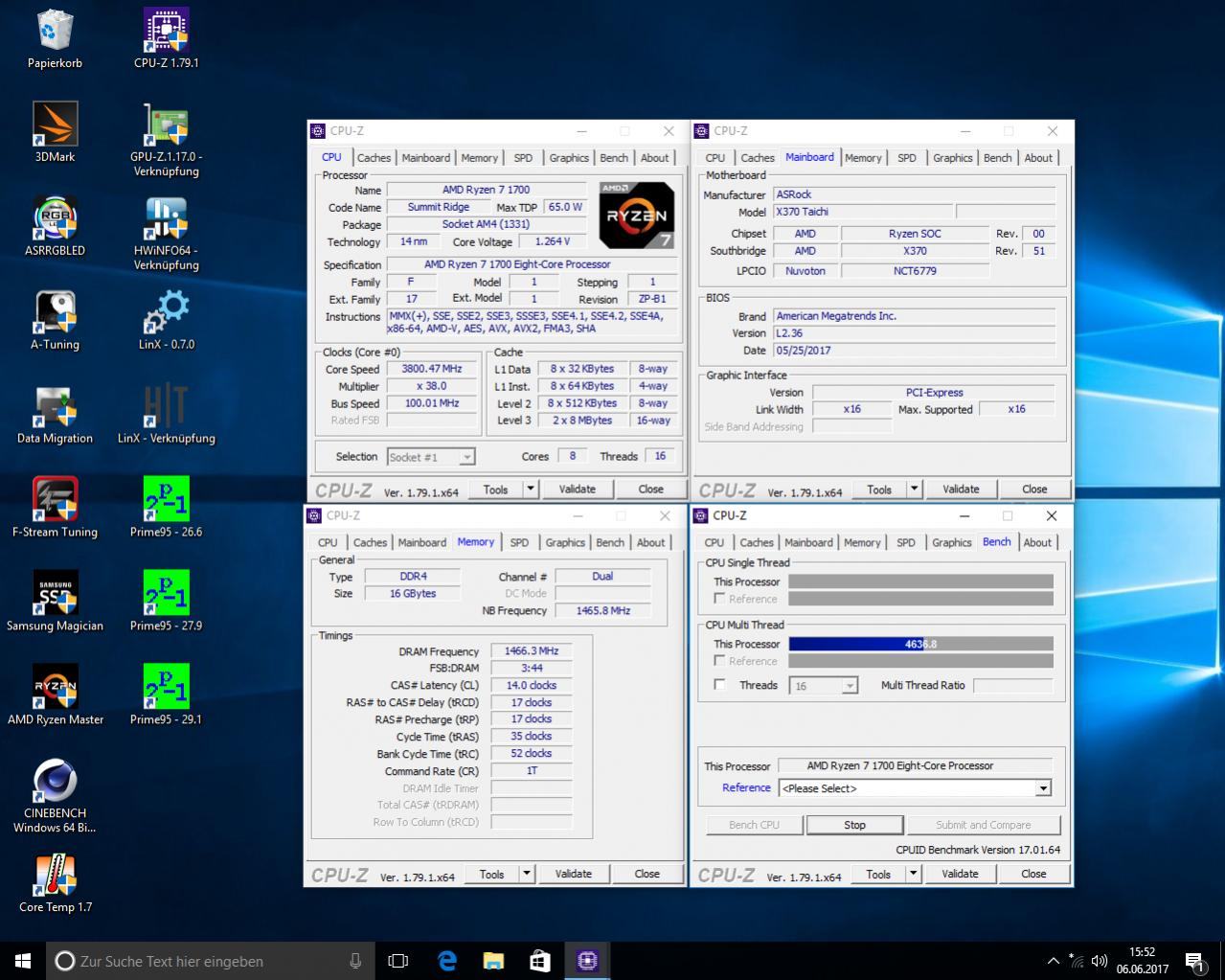Screen dimensions: 1225x980
Task: Select the LinX - 0.7.0 gear icon
Action: pyautogui.click(x=167, y=320)
